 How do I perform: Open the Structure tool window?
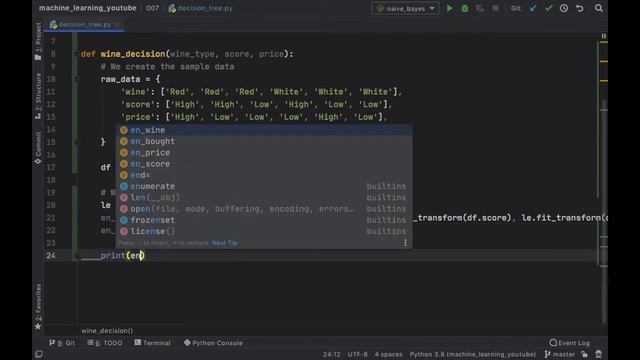tap(38, 96)
